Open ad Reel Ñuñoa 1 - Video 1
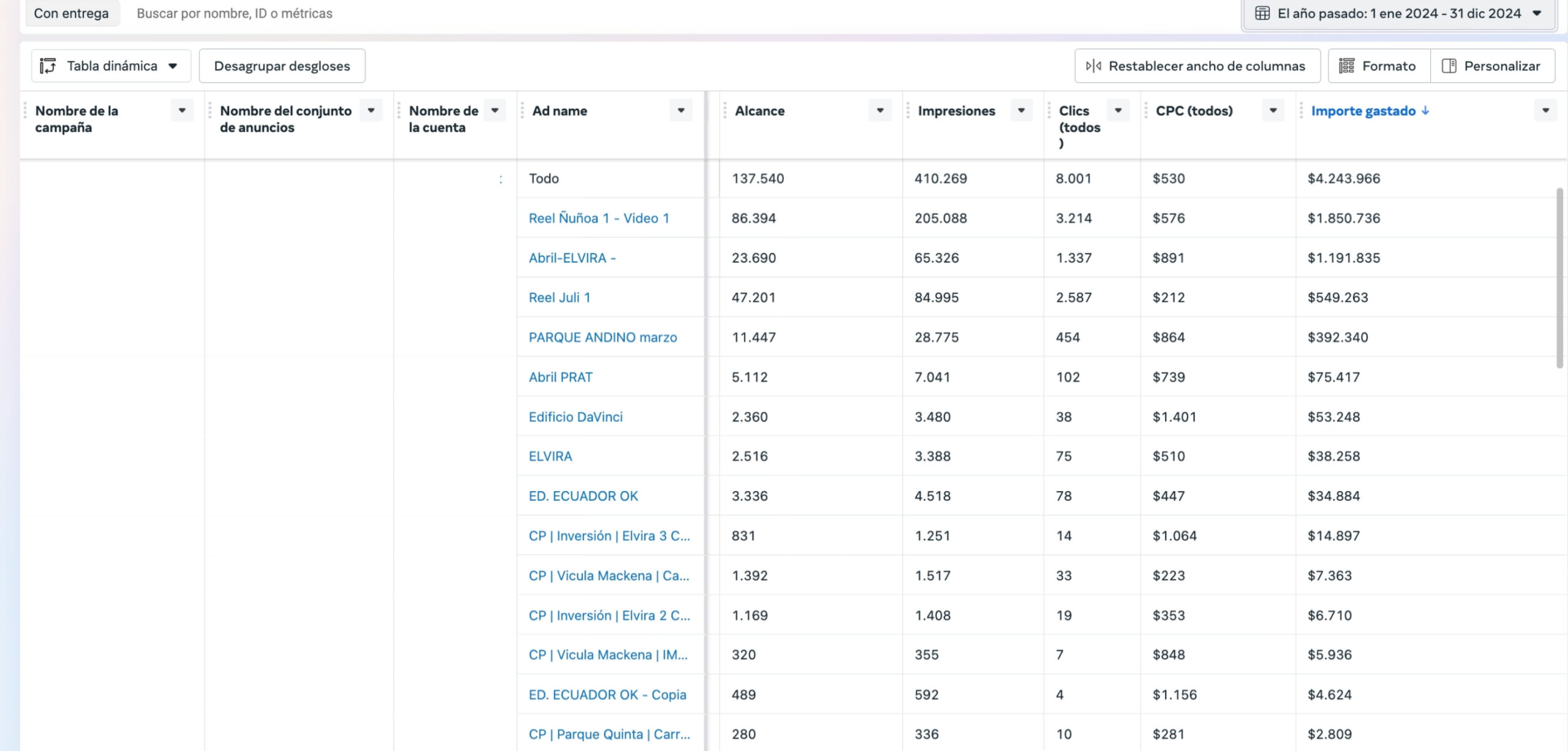 pos(599,218)
